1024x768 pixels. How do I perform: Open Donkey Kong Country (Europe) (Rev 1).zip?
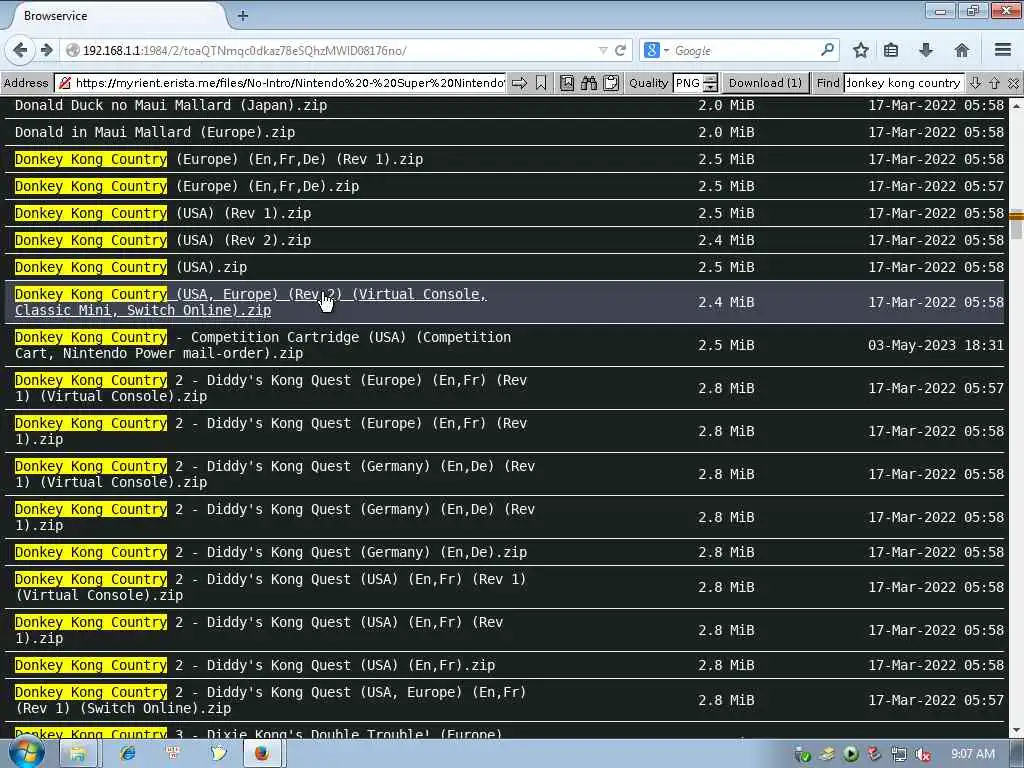(x=219, y=159)
